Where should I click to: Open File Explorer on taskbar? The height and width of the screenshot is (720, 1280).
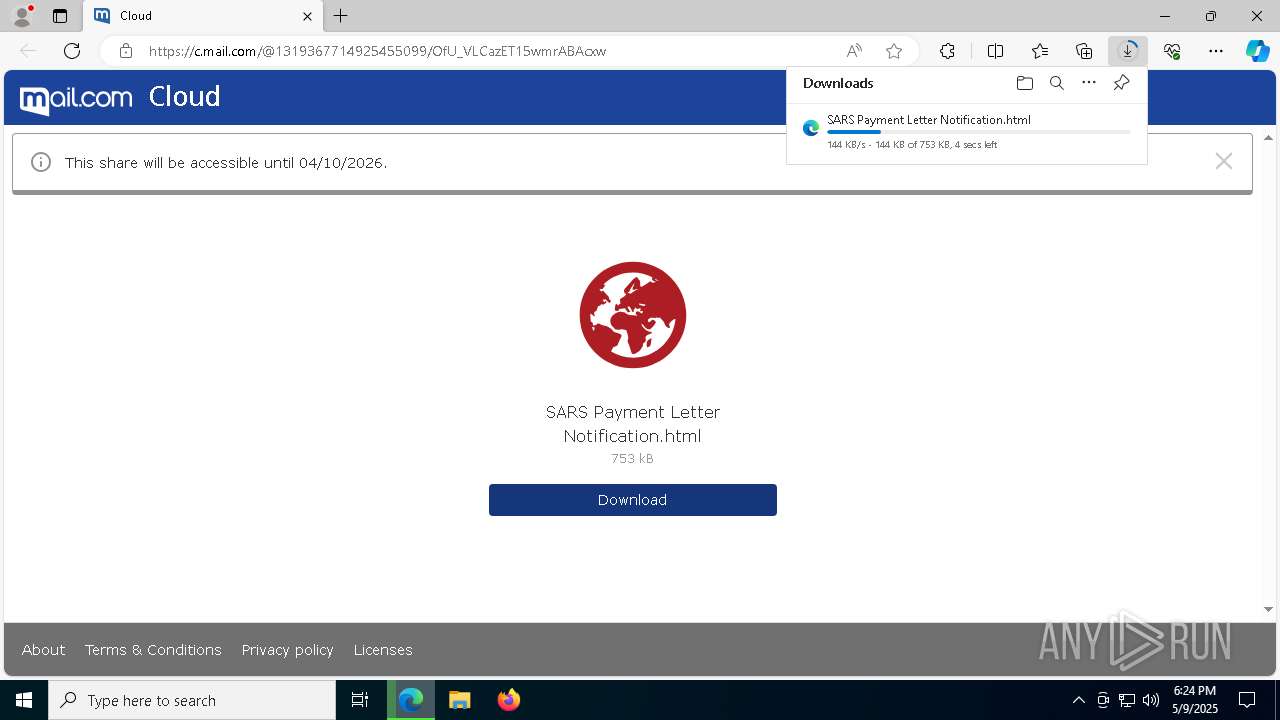pyautogui.click(x=460, y=700)
